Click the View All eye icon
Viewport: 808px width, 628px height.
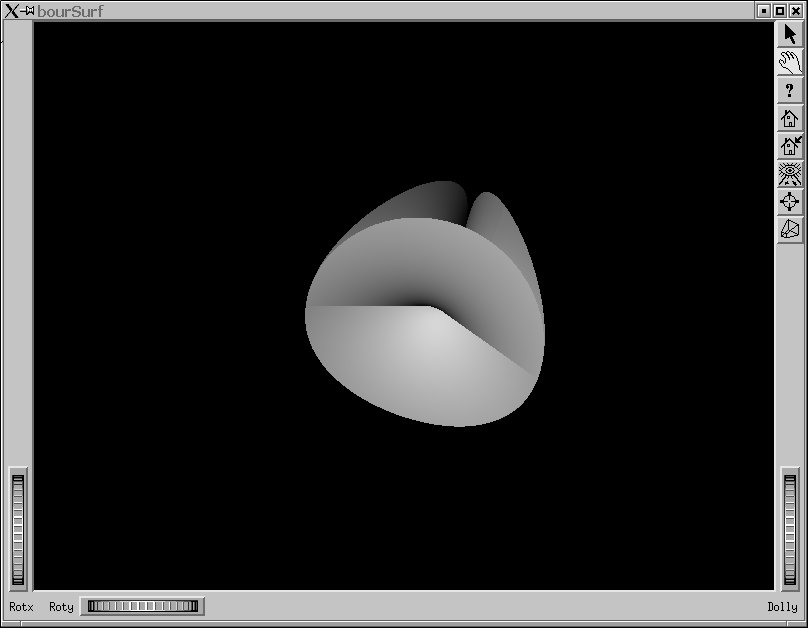click(789, 174)
